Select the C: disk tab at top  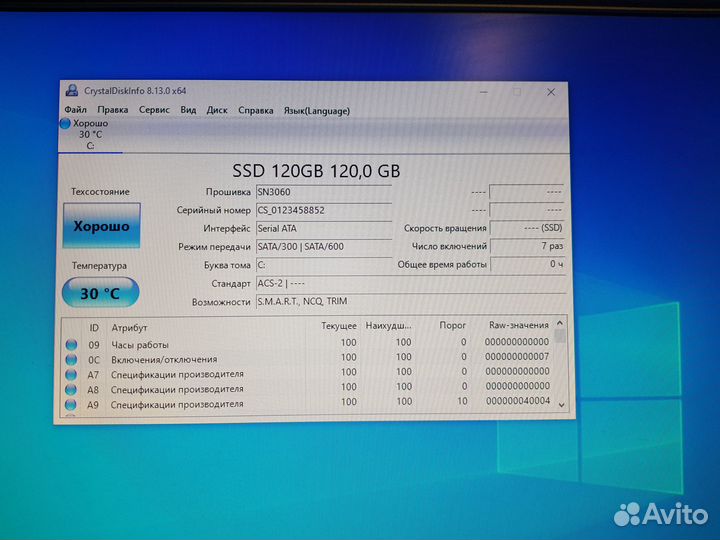click(x=90, y=135)
